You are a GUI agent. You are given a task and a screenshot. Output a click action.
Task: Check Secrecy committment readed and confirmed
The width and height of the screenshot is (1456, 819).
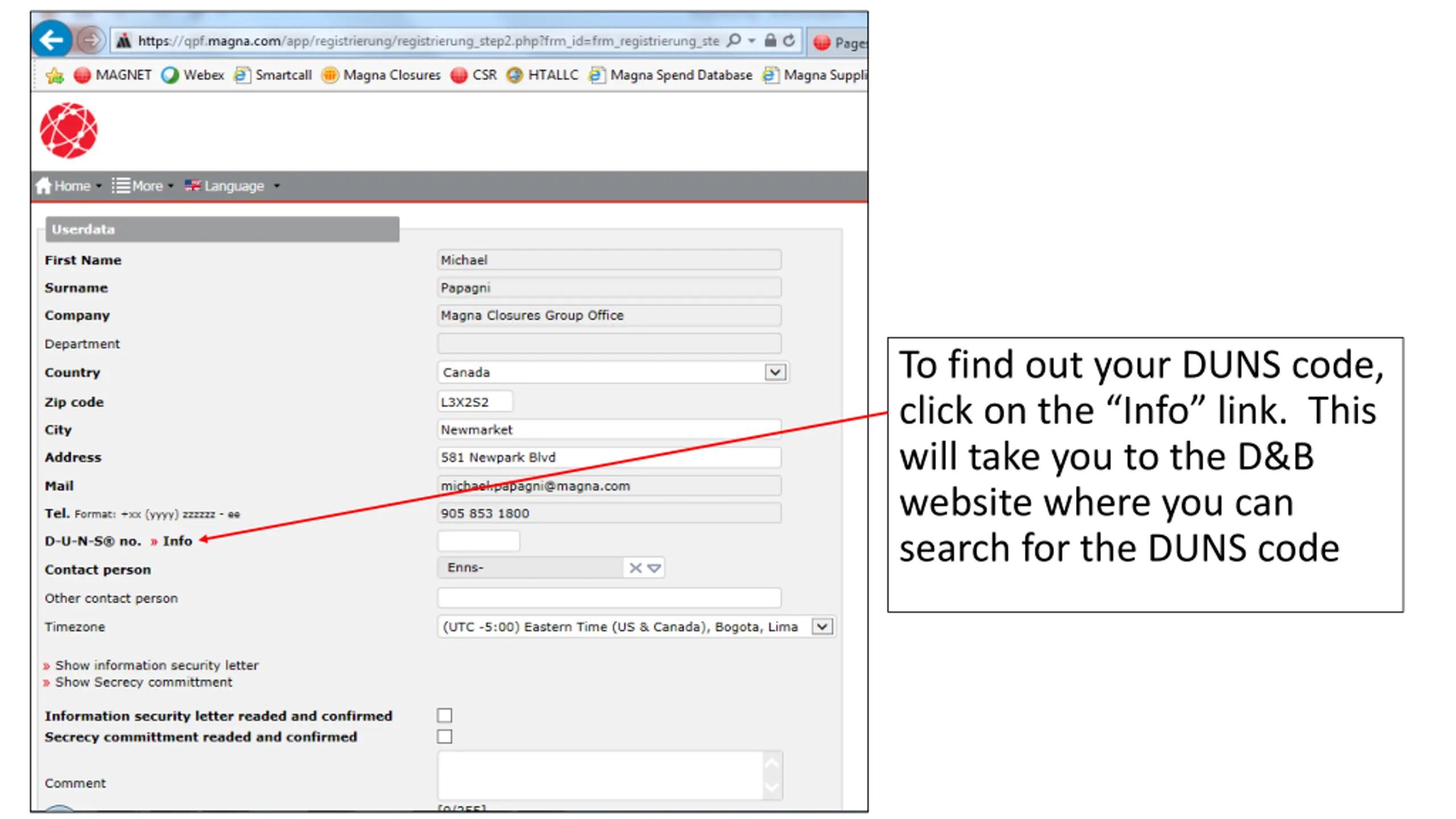pyautogui.click(x=445, y=737)
